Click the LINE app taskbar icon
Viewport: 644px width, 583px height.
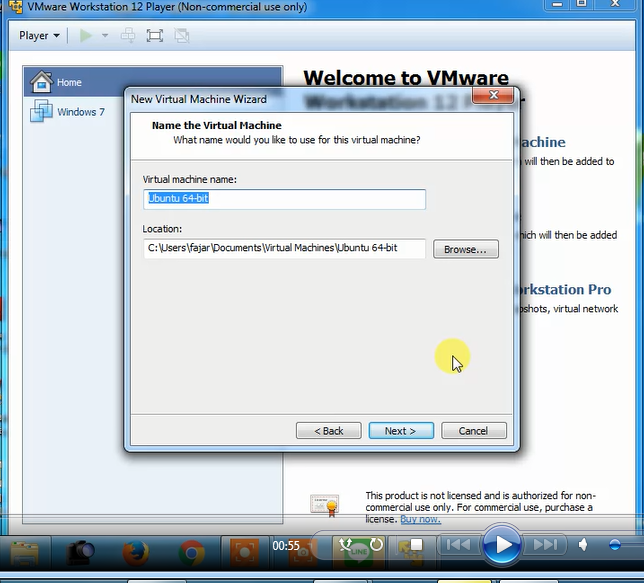coord(359,551)
